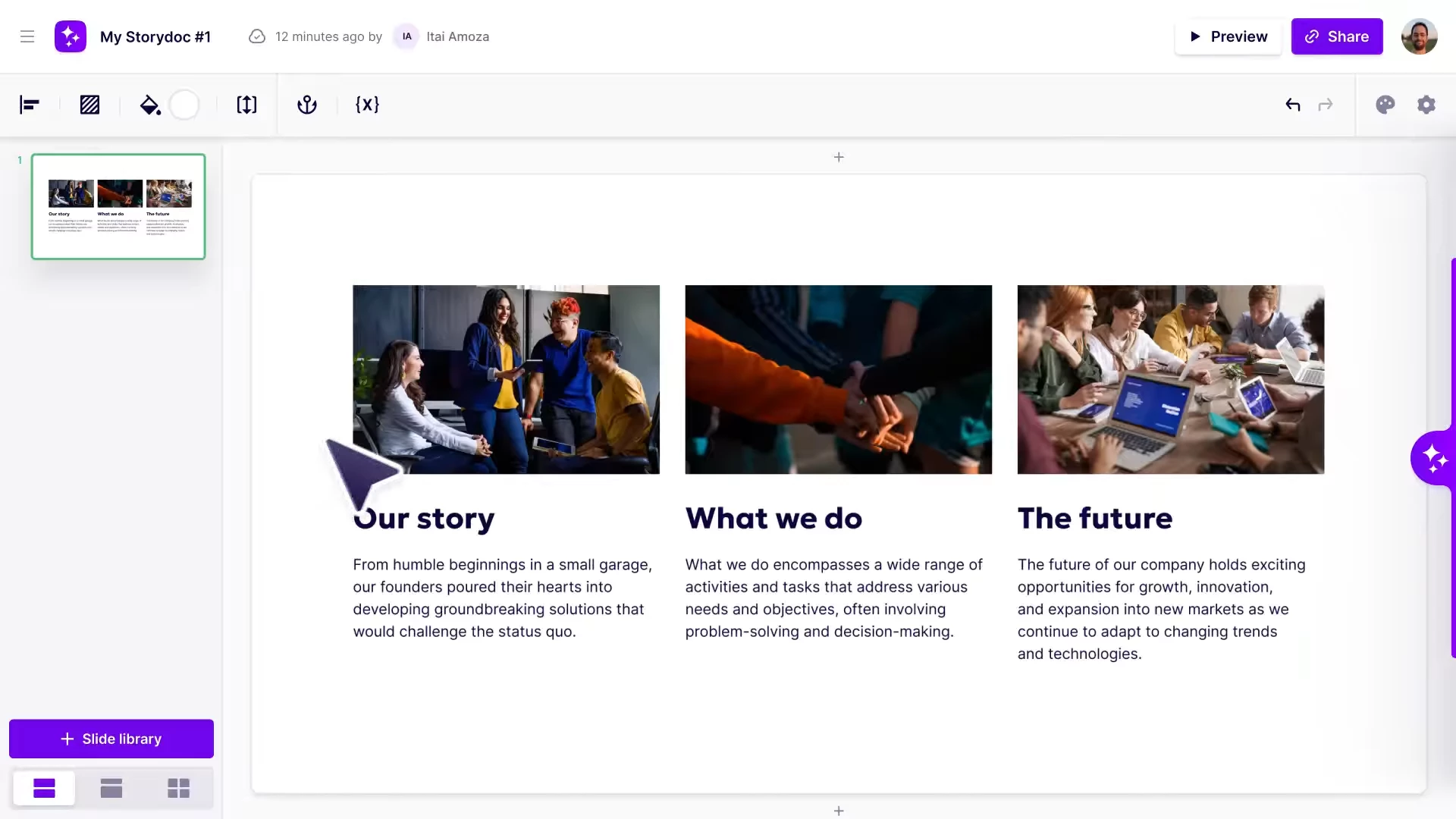The image size is (1456, 819).
Task: Add a slide below using plus
Action: [839, 811]
